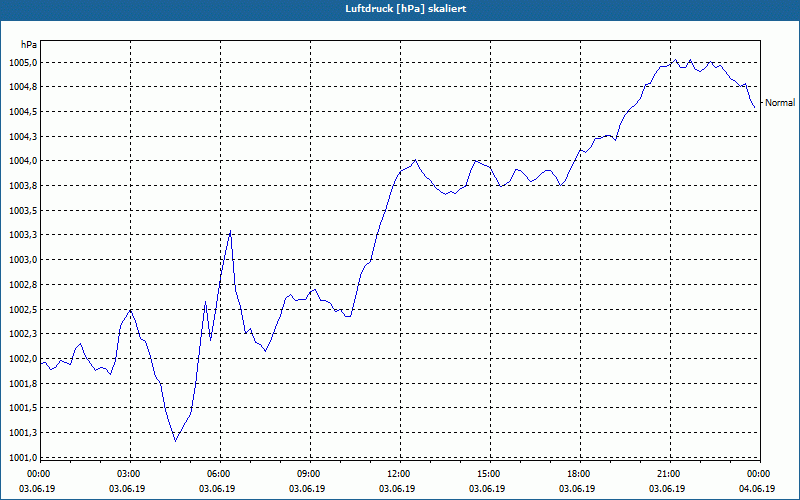Click the 03:00 time label
Viewport: 800px width, 500px height.
pyautogui.click(x=128, y=474)
